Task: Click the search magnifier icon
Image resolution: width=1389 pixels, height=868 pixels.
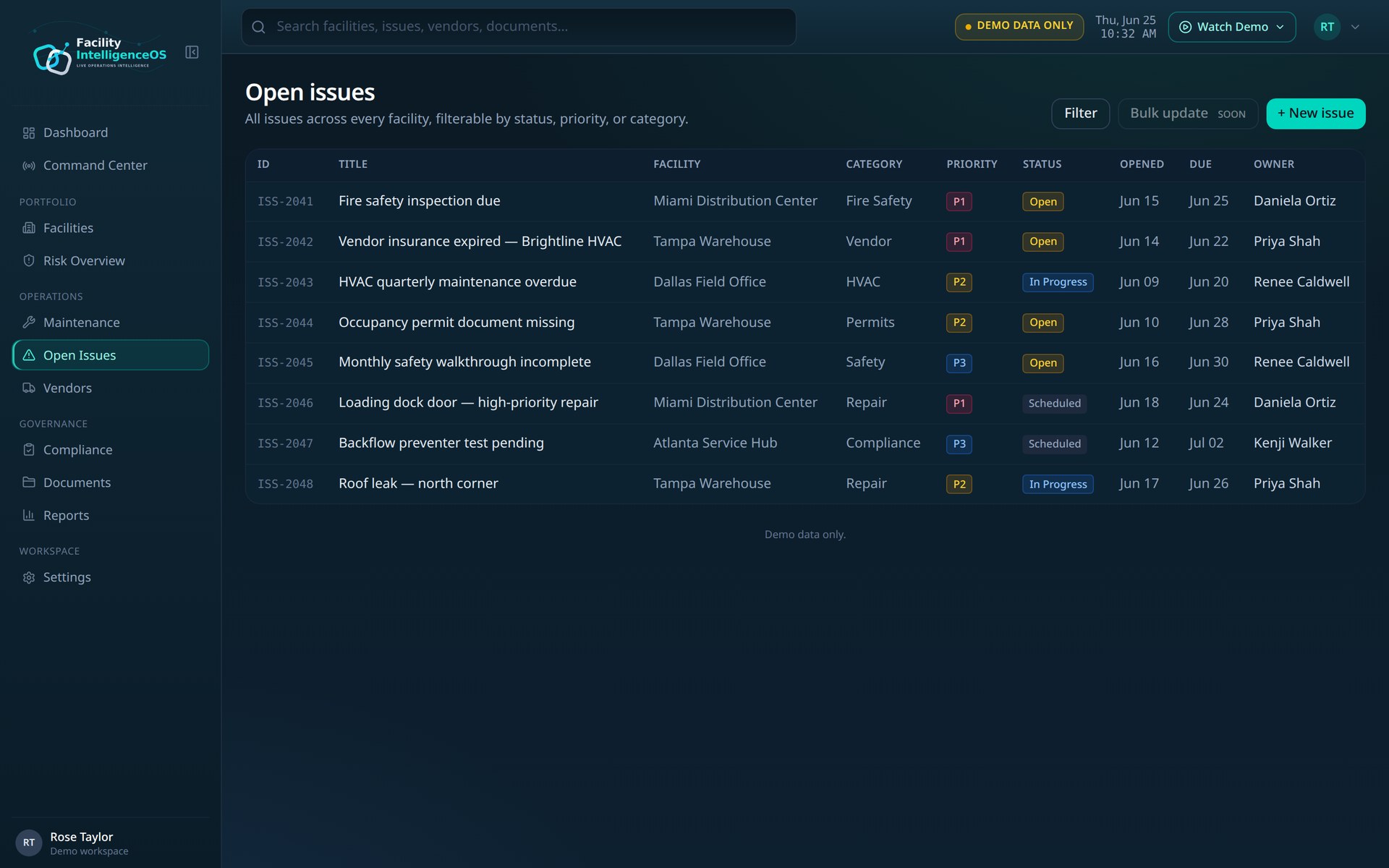Action: tap(258, 27)
